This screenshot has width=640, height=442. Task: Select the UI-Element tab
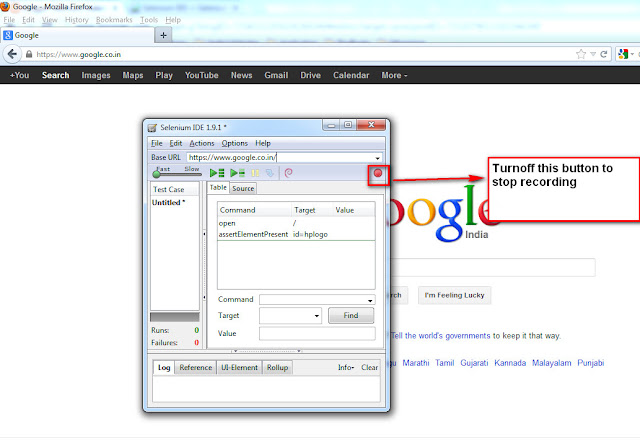[x=239, y=367]
